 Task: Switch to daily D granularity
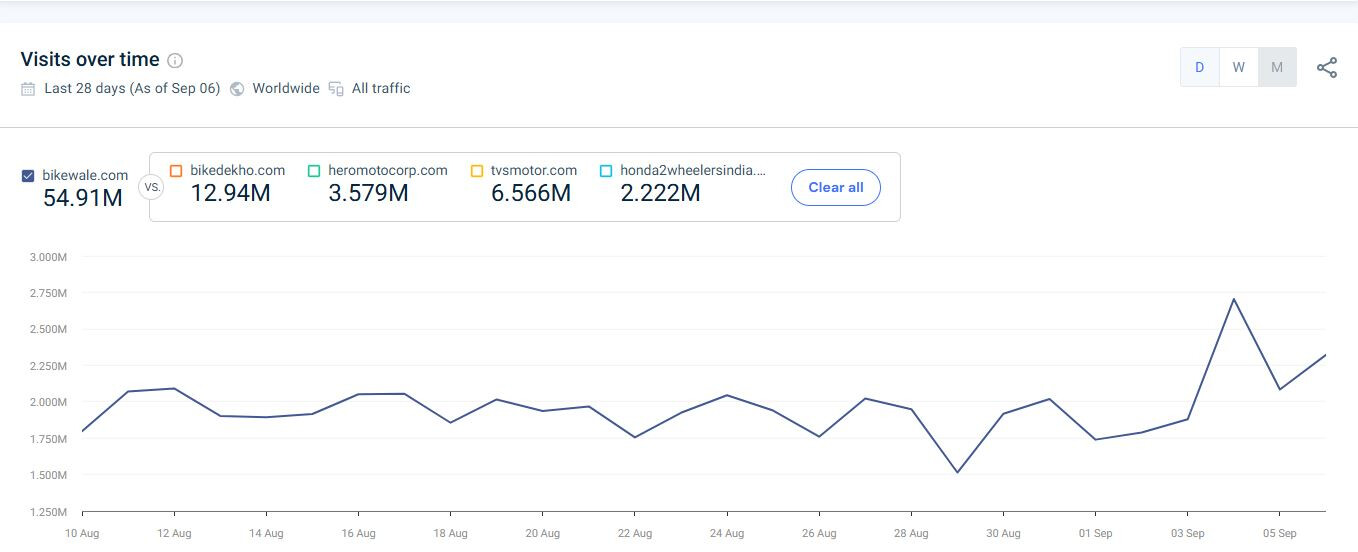coord(1199,68)
